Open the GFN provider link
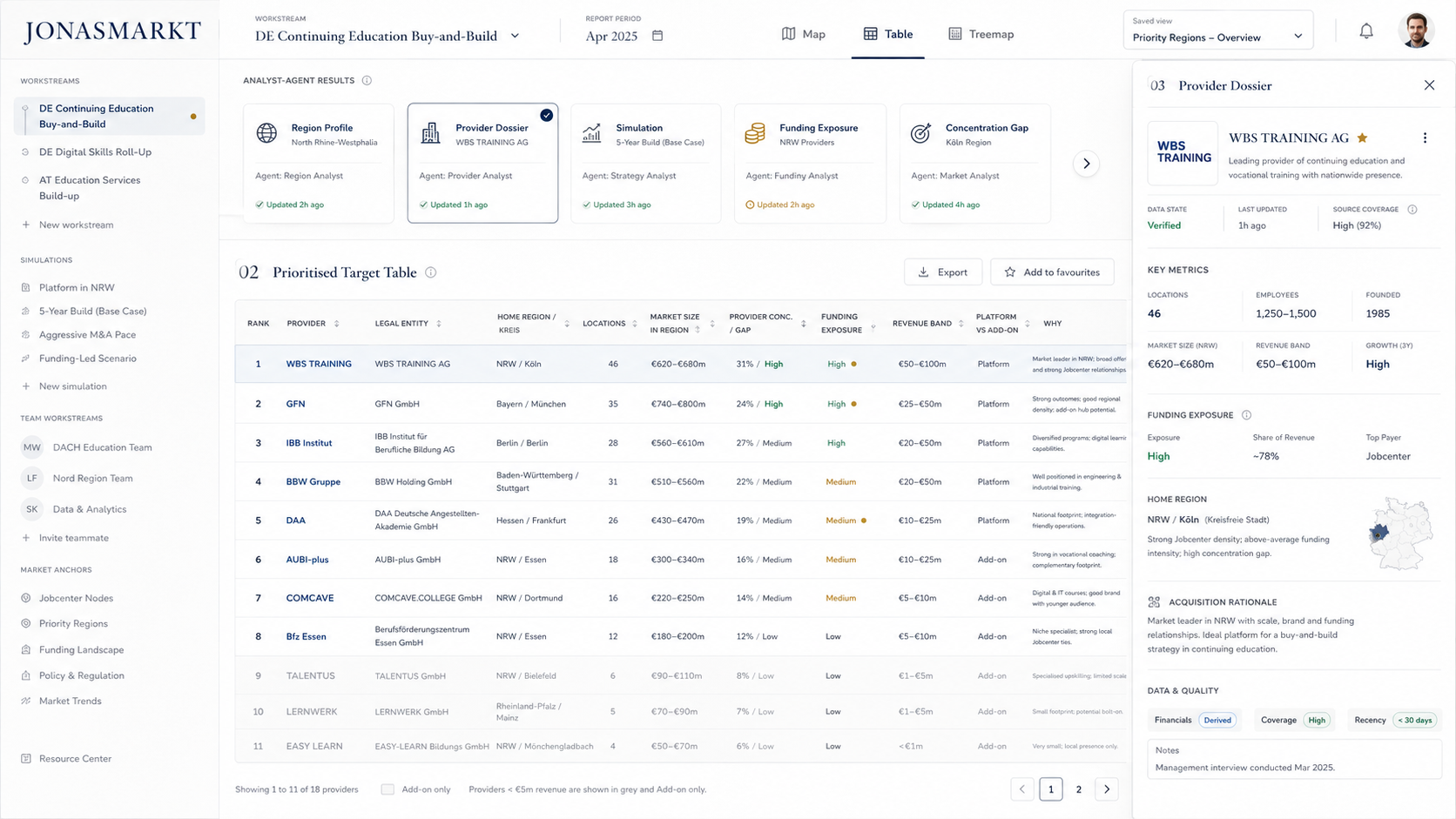Viewport: 1456px width, 819px height. pyautogui.click(x=295, y=404)
